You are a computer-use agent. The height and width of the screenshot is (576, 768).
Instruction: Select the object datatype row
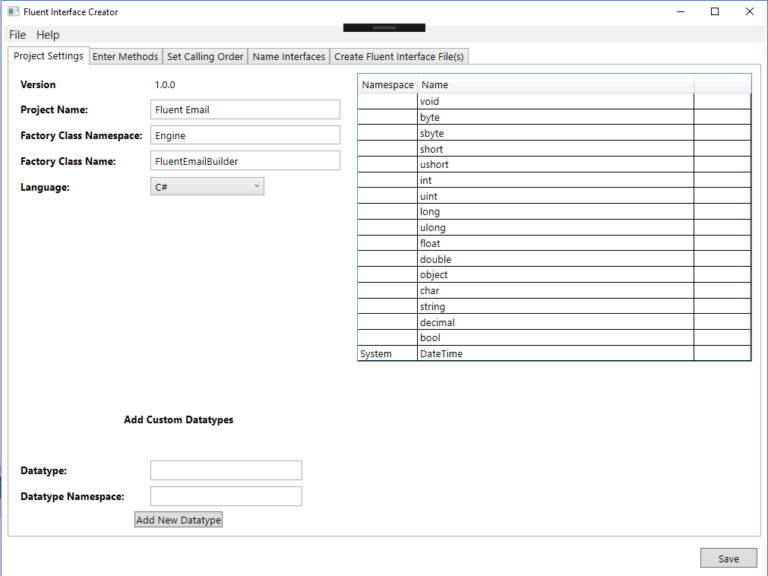coord(554,275)
